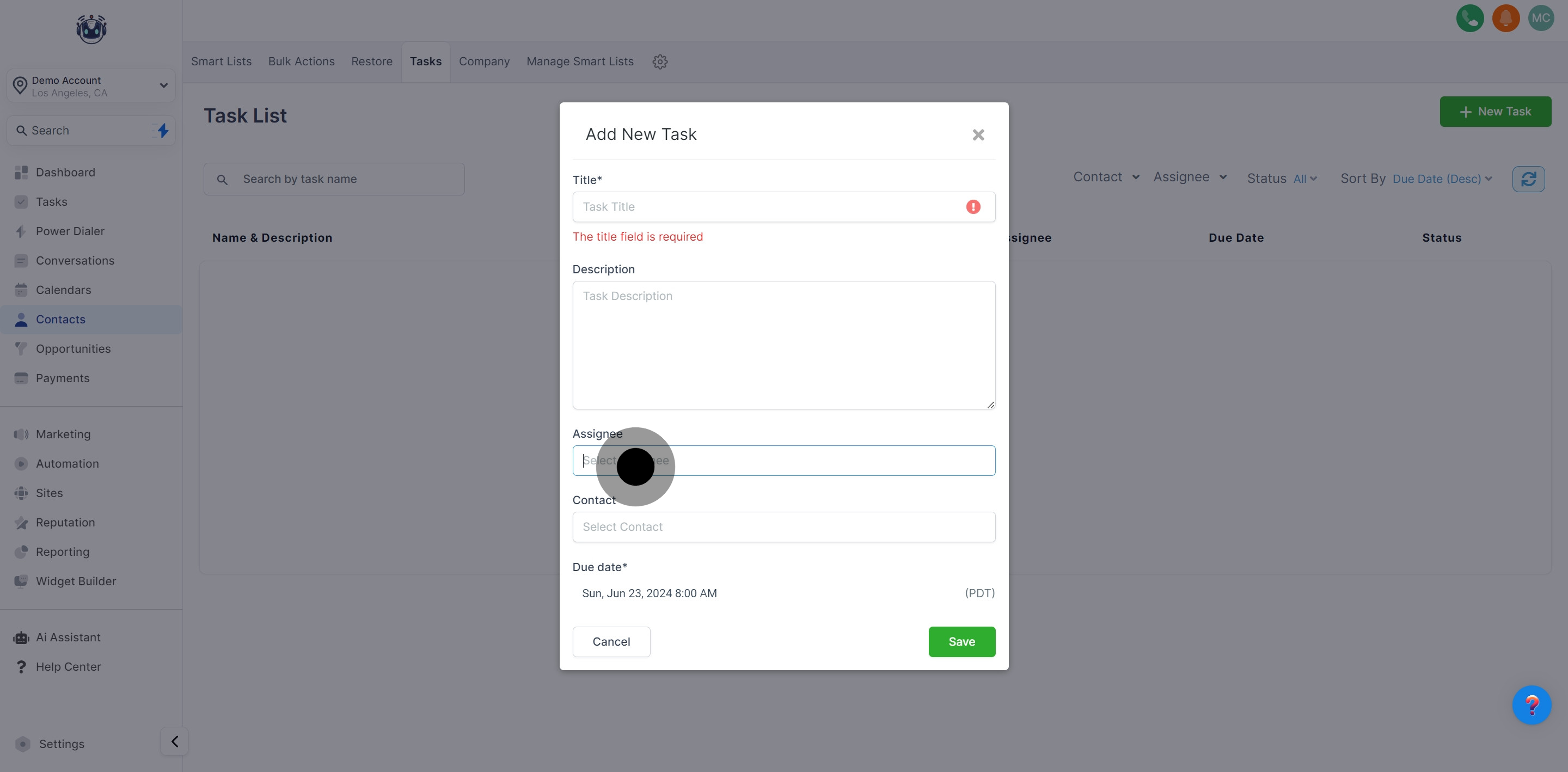The height and width of the screenshot is (772, 1568).
Task: Click the due date Sun, Jun 23 field
Action: click(x=650, y=593)
